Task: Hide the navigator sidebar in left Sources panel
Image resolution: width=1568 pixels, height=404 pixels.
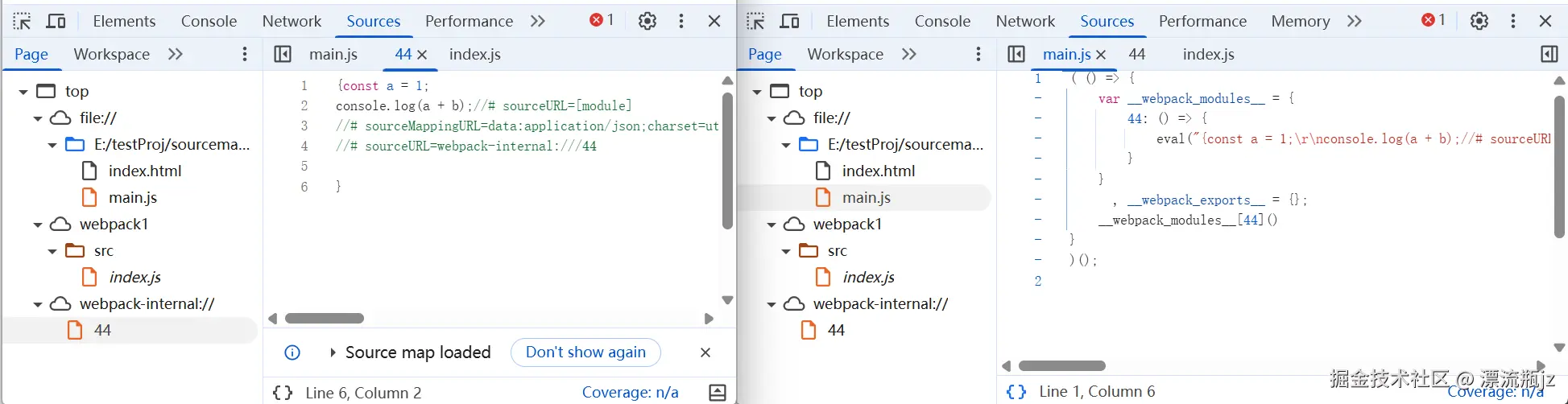Action: (x=282, y=54)
